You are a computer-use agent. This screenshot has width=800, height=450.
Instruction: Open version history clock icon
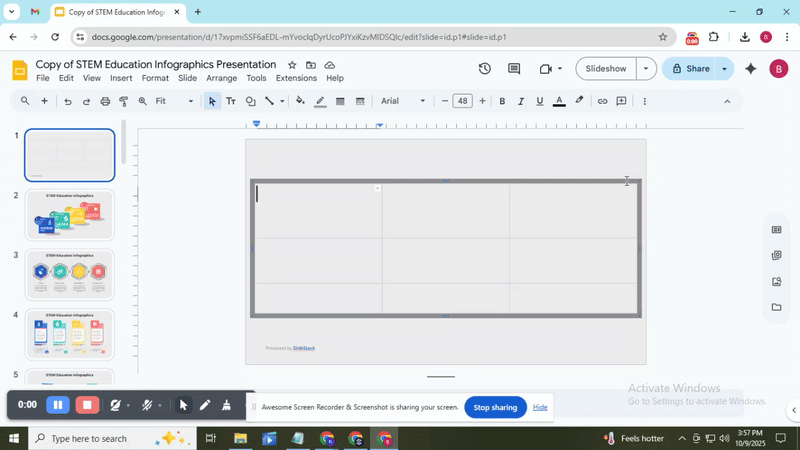point(485,69)
